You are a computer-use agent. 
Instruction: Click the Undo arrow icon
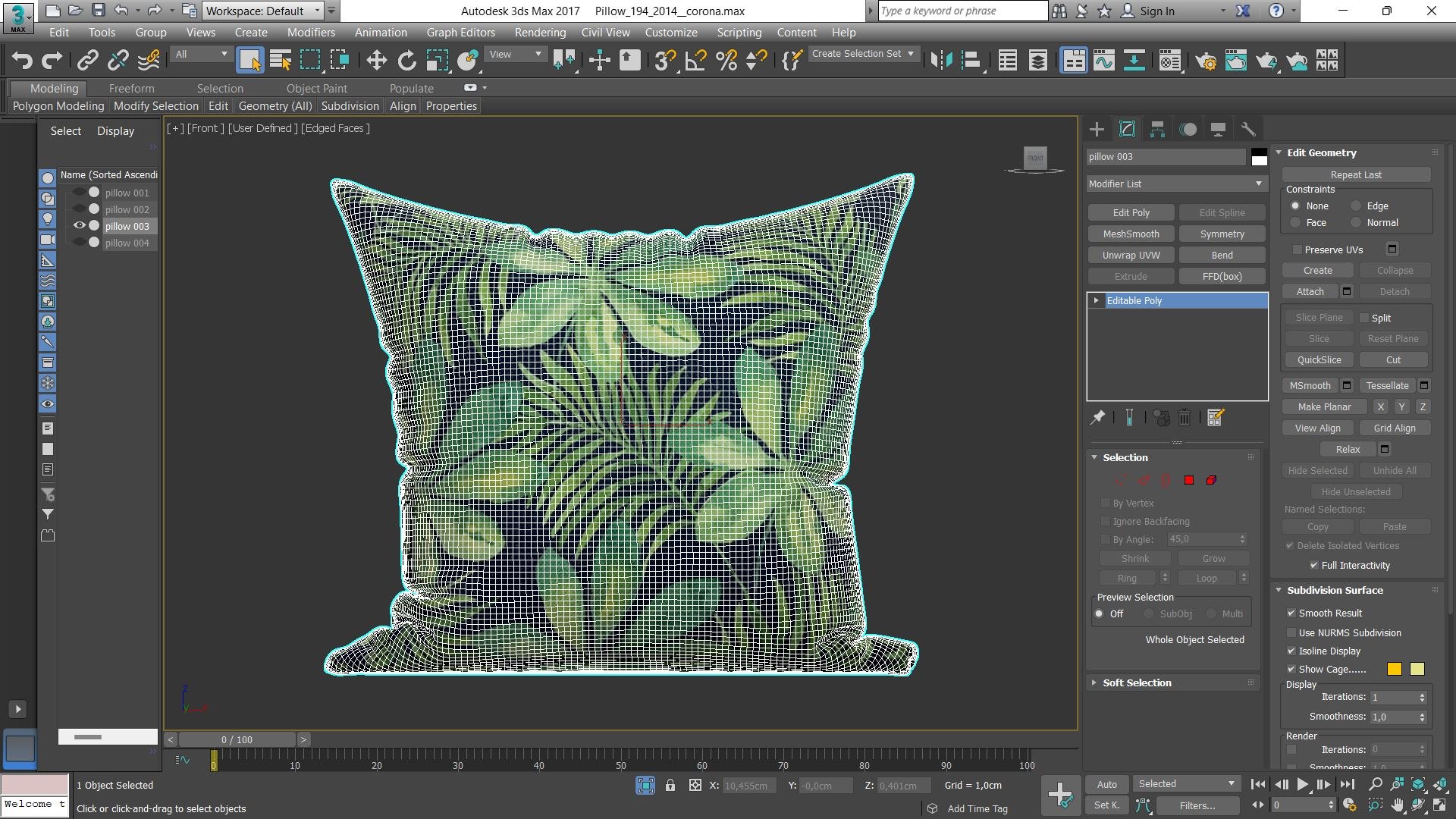tap(22, 60)
